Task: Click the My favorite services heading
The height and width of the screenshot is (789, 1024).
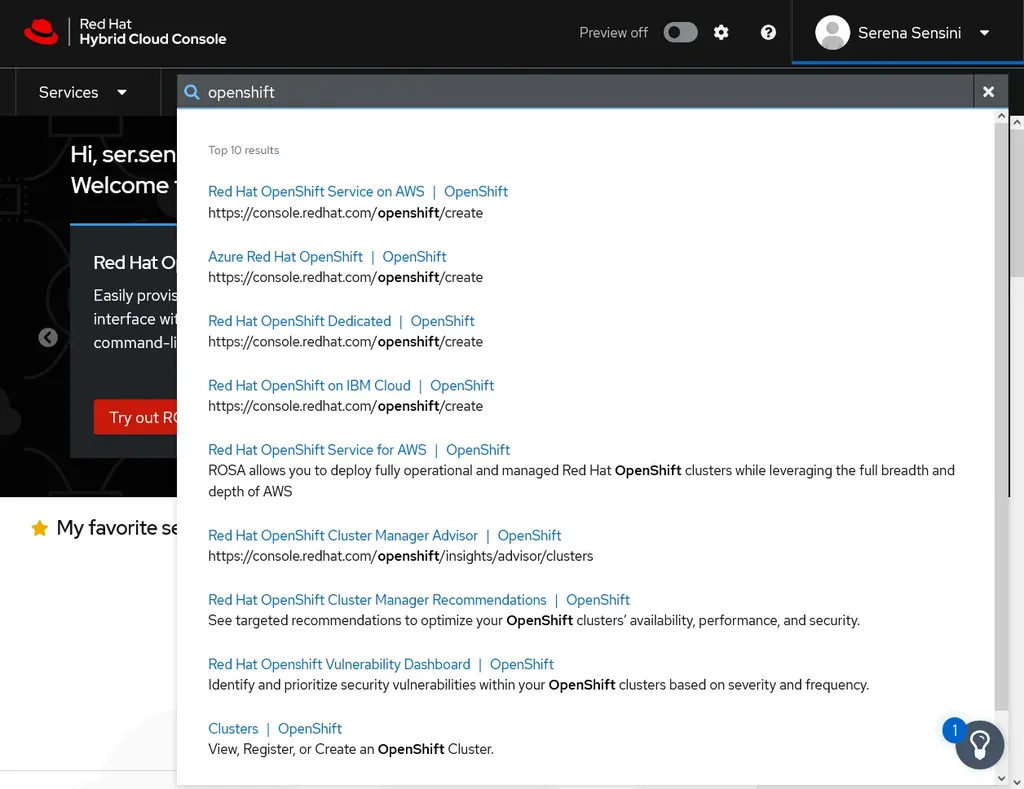Action: (117, 528)
